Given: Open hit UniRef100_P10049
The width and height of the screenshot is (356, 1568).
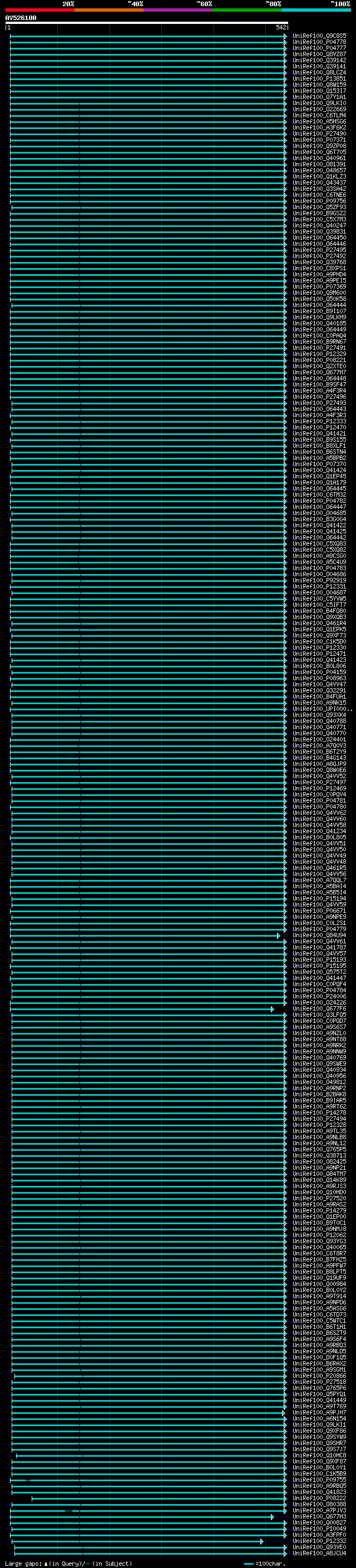Looking at the screenshot, I should click(319, 1529).
